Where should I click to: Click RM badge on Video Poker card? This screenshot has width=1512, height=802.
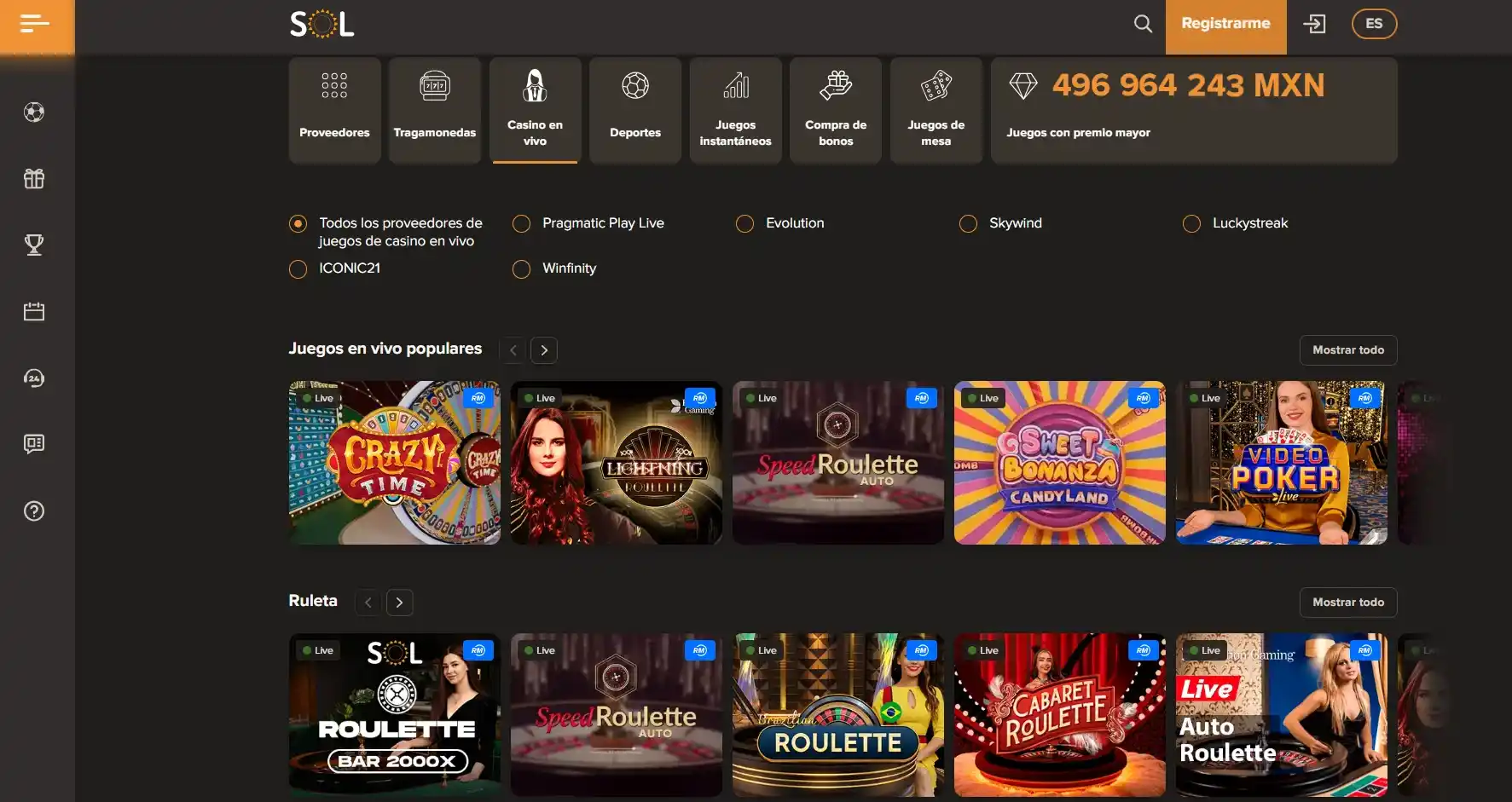tap(1364, 398)
